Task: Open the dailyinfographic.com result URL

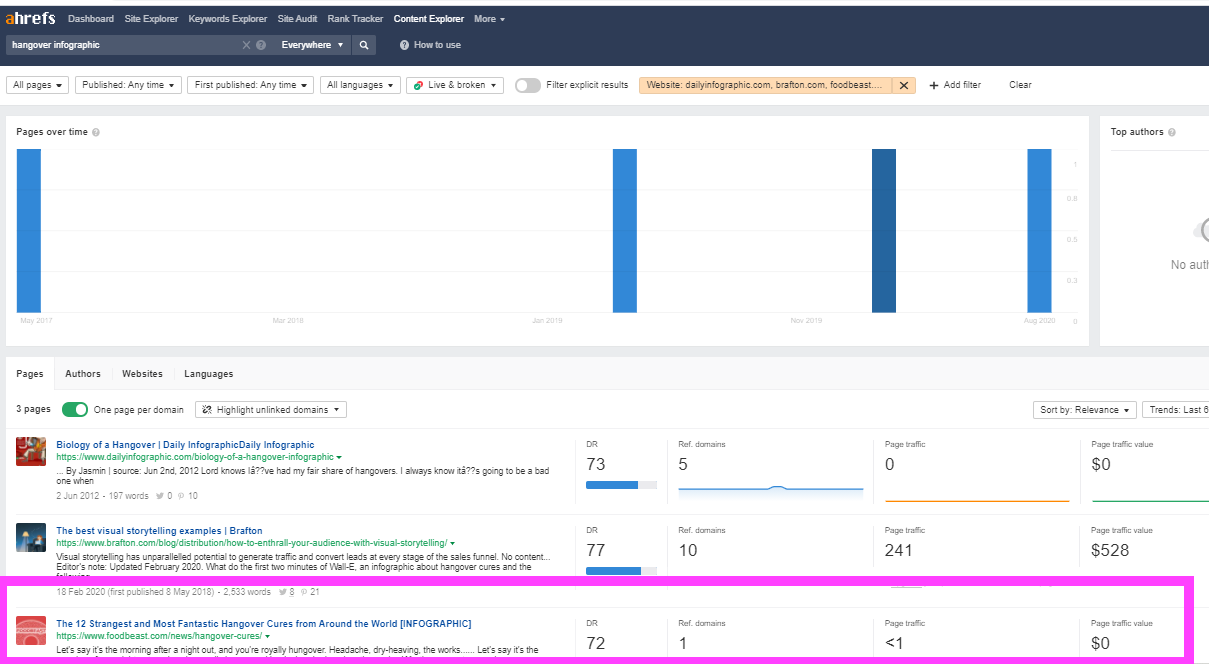Action: [195, 457]
